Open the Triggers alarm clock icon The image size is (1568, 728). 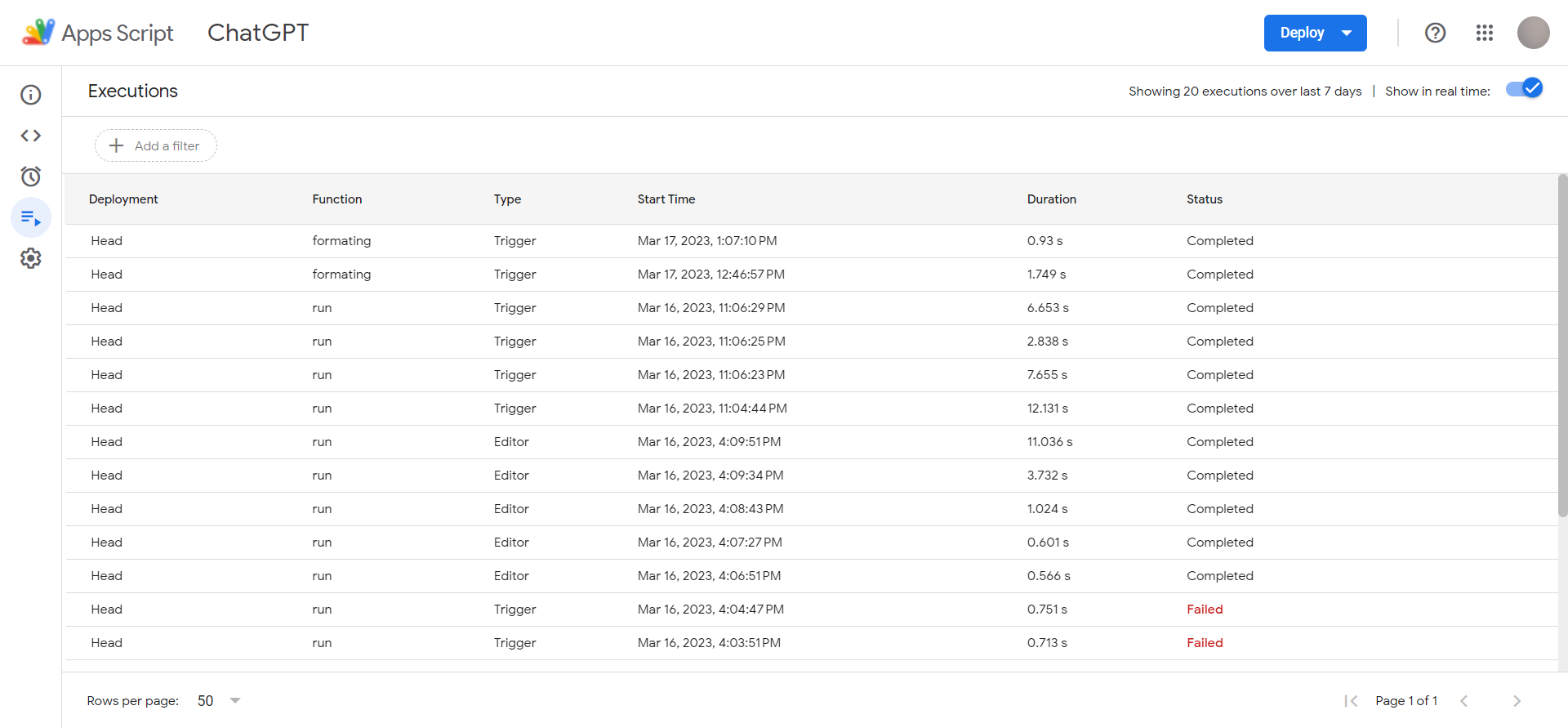coord(31,176)
